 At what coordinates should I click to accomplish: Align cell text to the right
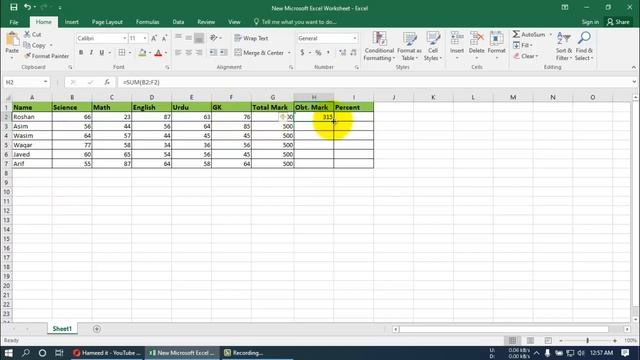[x=199, y=53]
